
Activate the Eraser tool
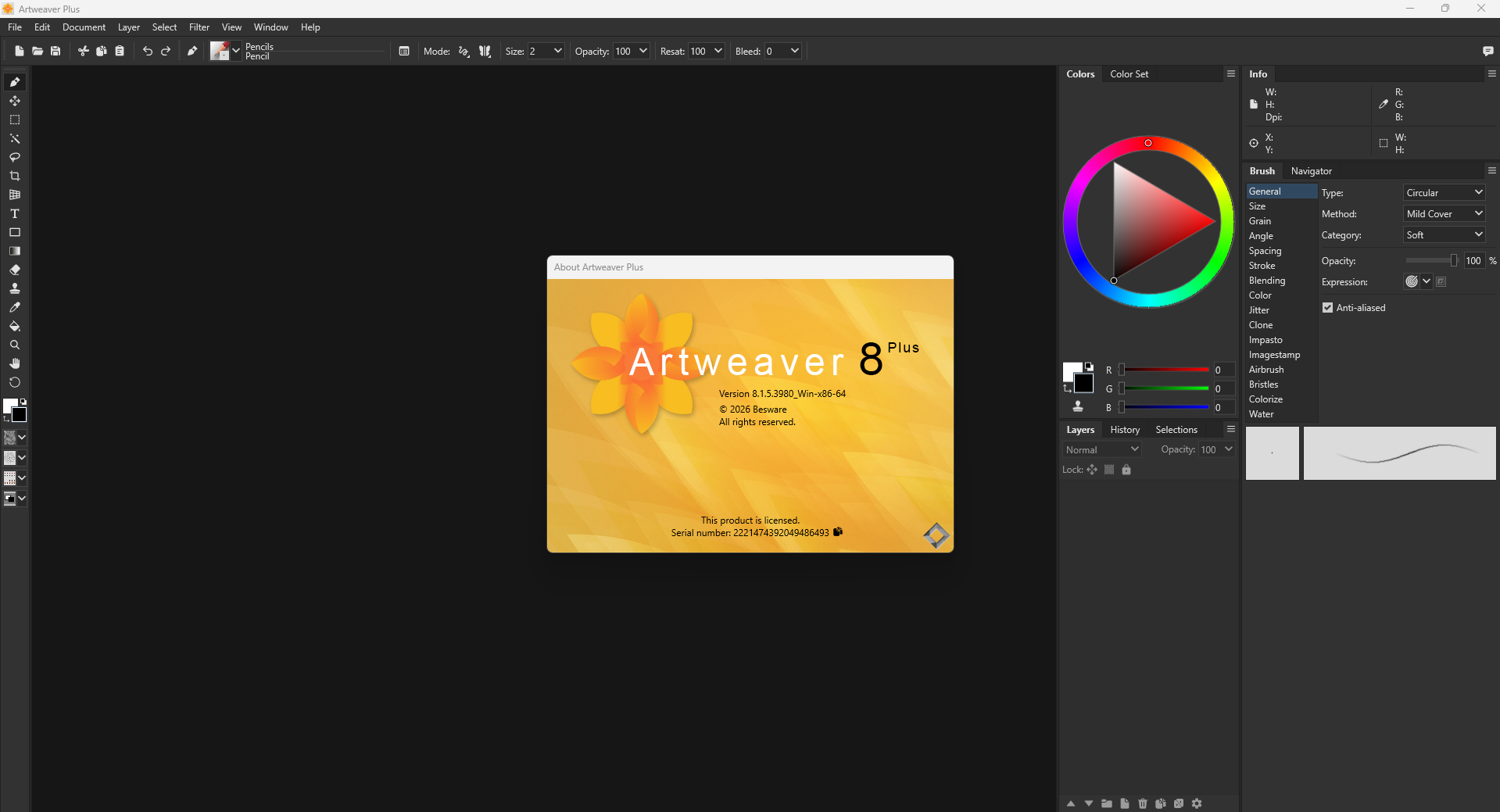pyautogui.click(x=15, y=270)
